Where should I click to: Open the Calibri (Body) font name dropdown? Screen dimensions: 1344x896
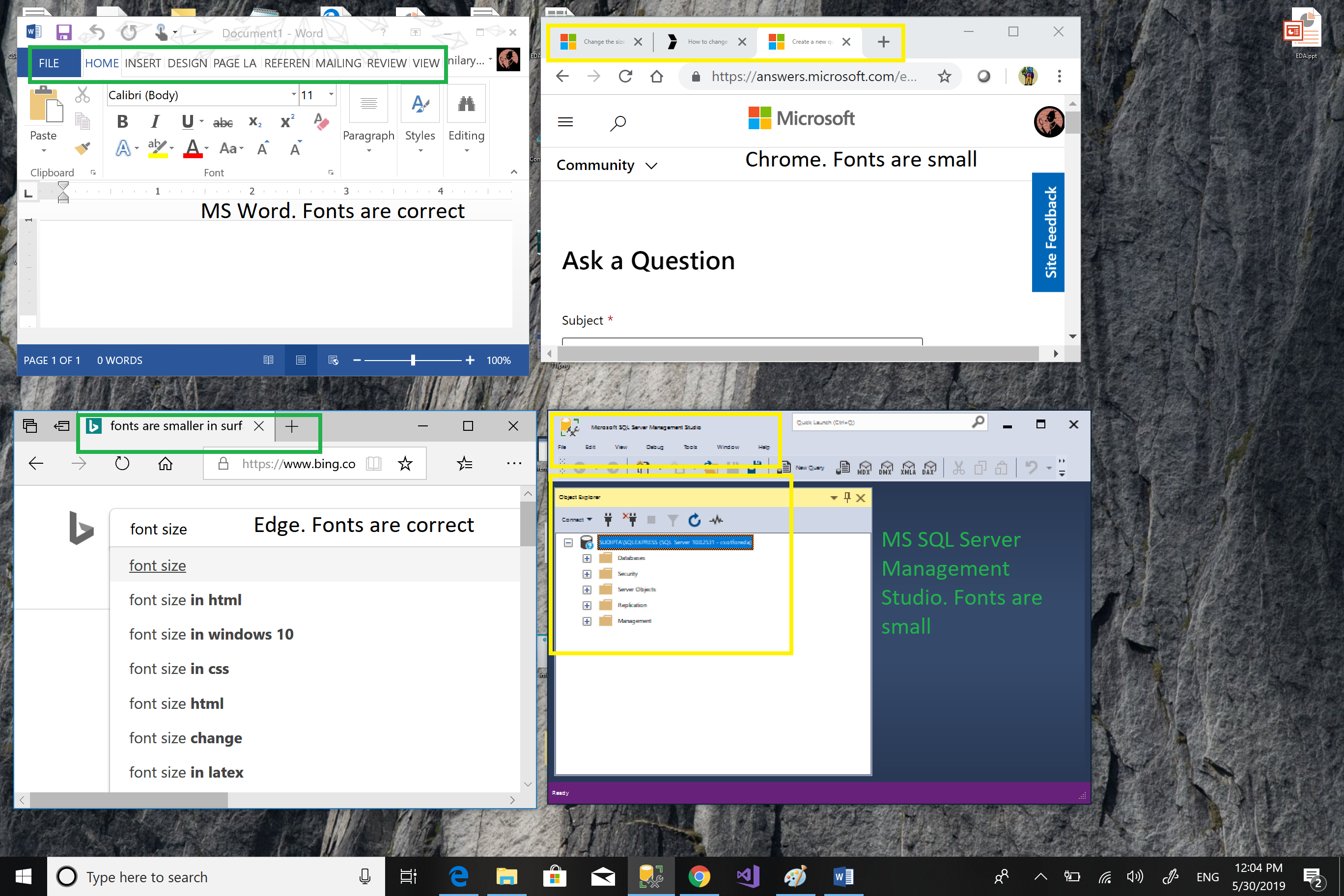point(294,94)
